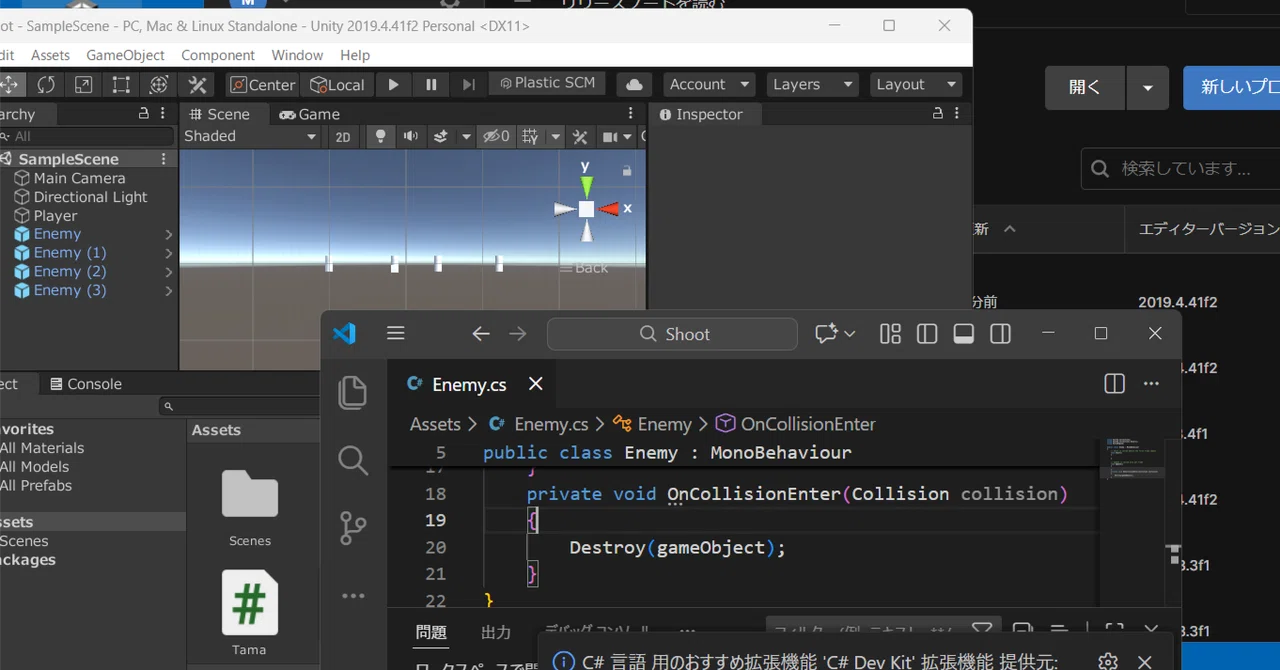1280x670 pixels.
Task: Open the Account dropdown
Action: 709,85
